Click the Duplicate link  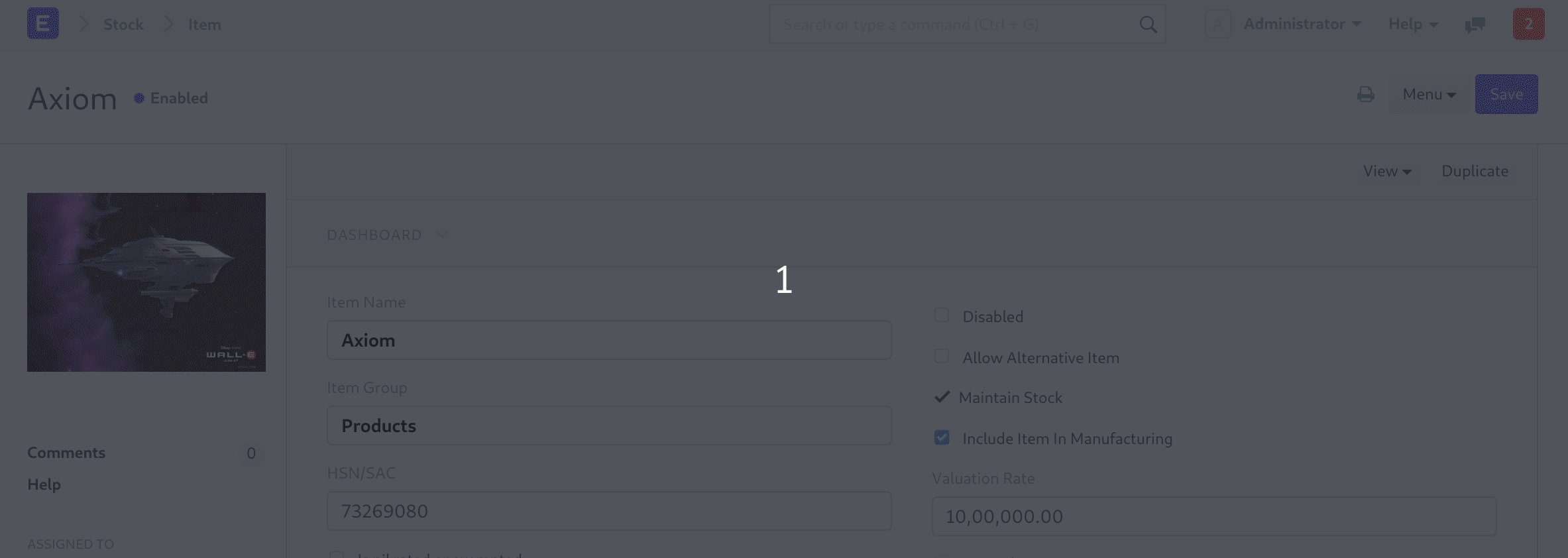click(1475, 171)
